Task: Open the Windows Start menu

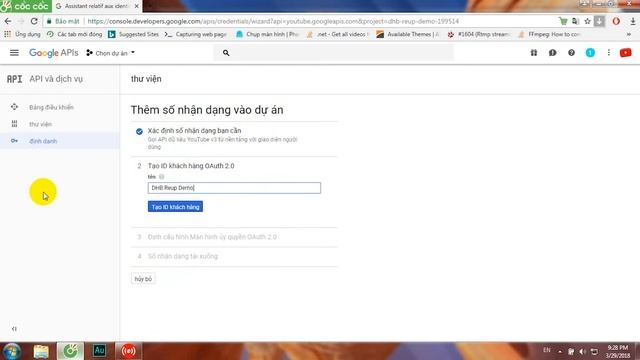Action: coord(12,351)
